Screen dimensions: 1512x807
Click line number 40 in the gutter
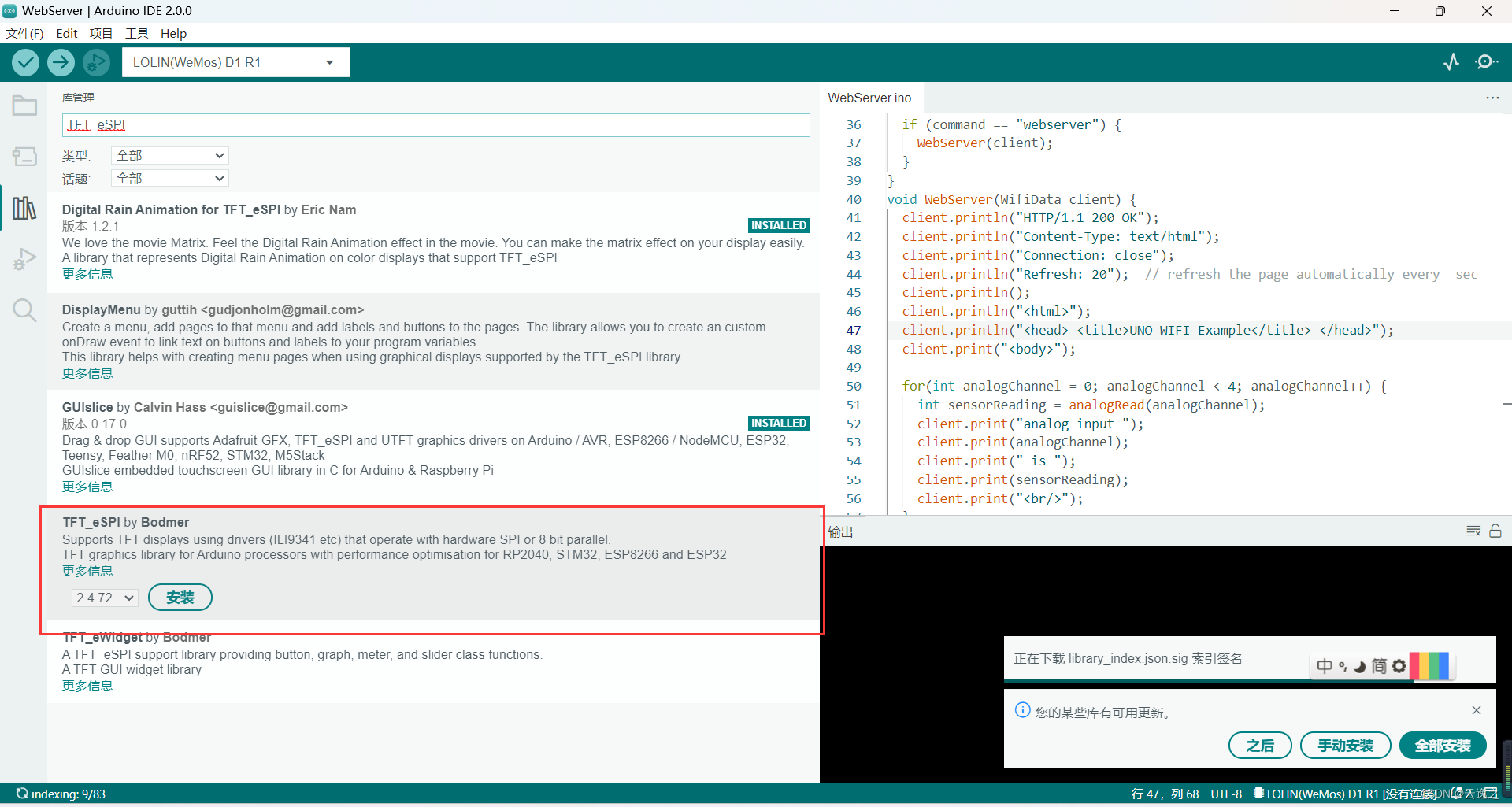click(x=854, y=199)
